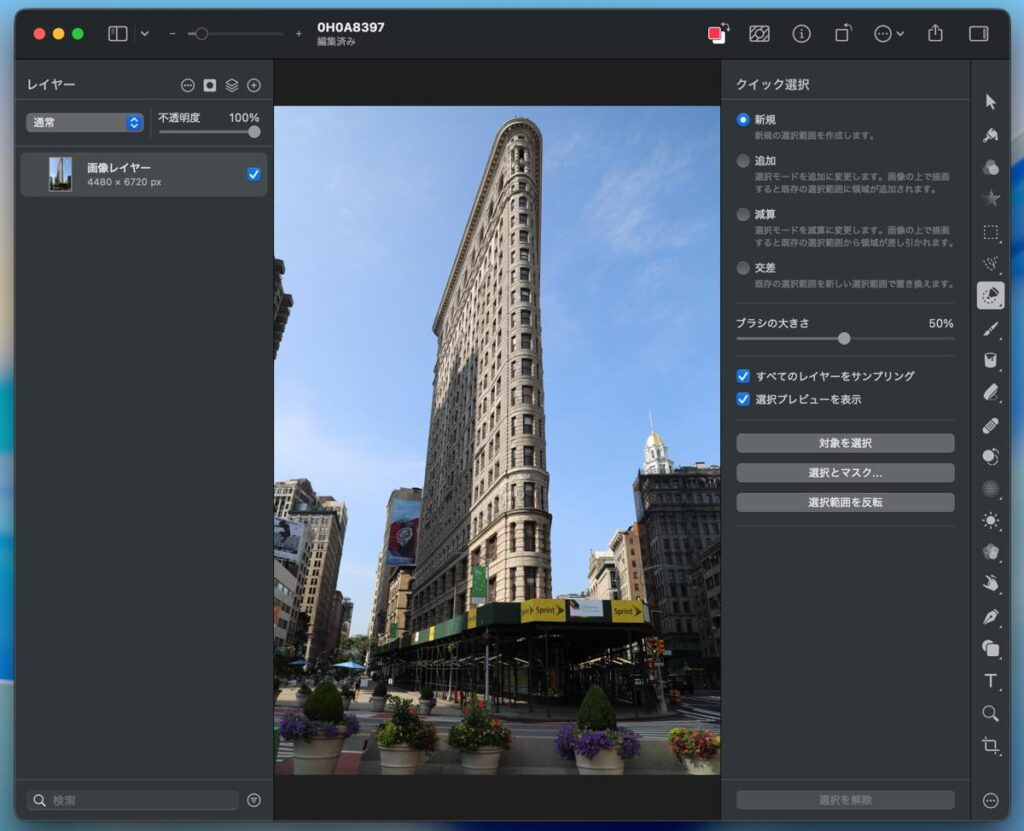Uncheck すべてのレイヤーをサンプリング
This screenshot has width=1024, height=831.
point(743,376)
